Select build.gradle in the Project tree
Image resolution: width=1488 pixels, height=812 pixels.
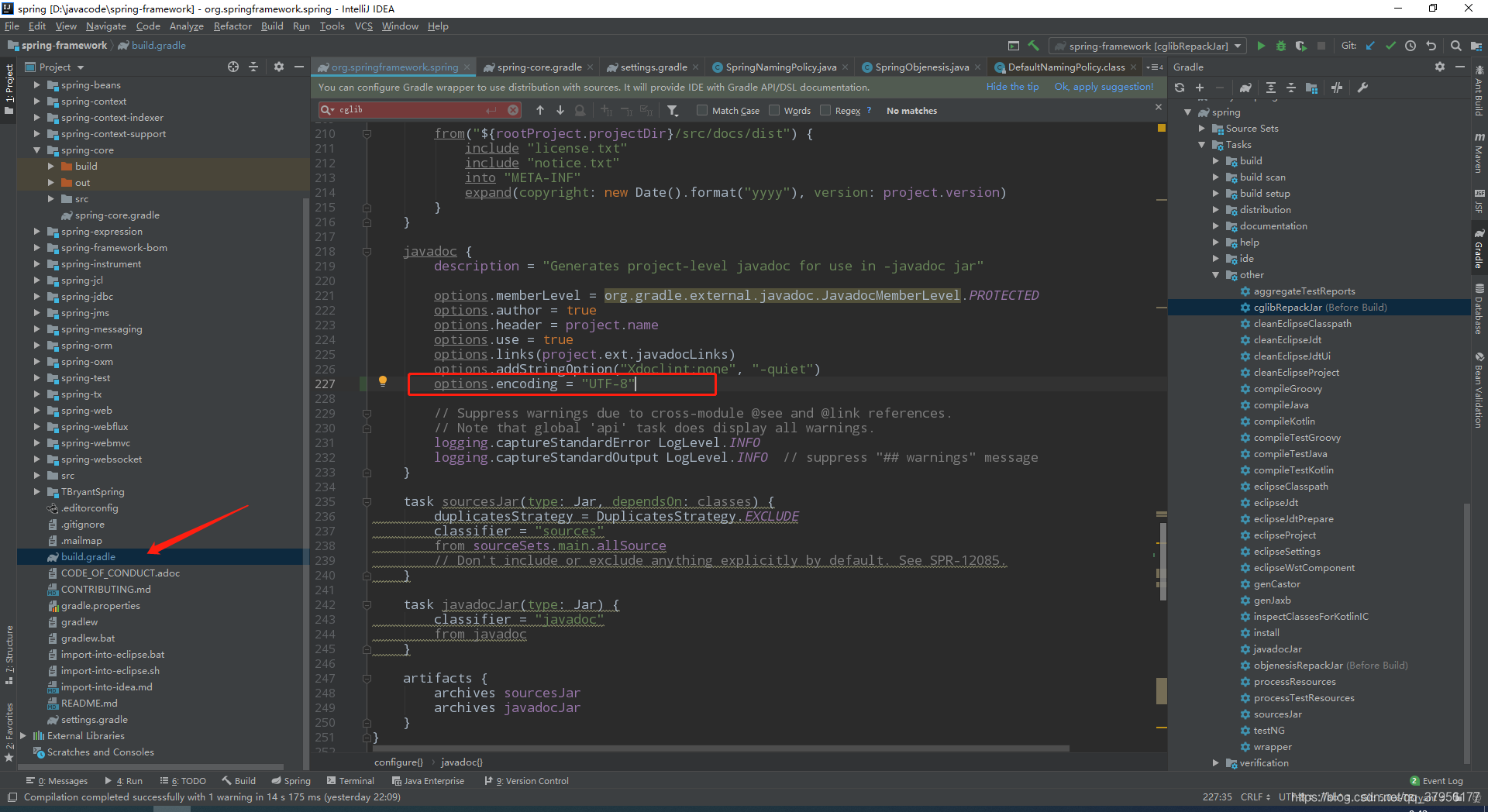[x=88, y=557]
